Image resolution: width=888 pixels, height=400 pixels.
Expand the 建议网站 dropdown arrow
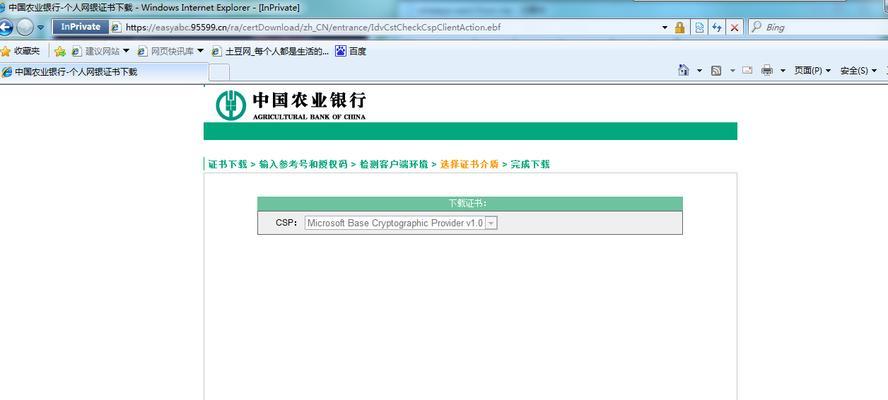(126, 51)
